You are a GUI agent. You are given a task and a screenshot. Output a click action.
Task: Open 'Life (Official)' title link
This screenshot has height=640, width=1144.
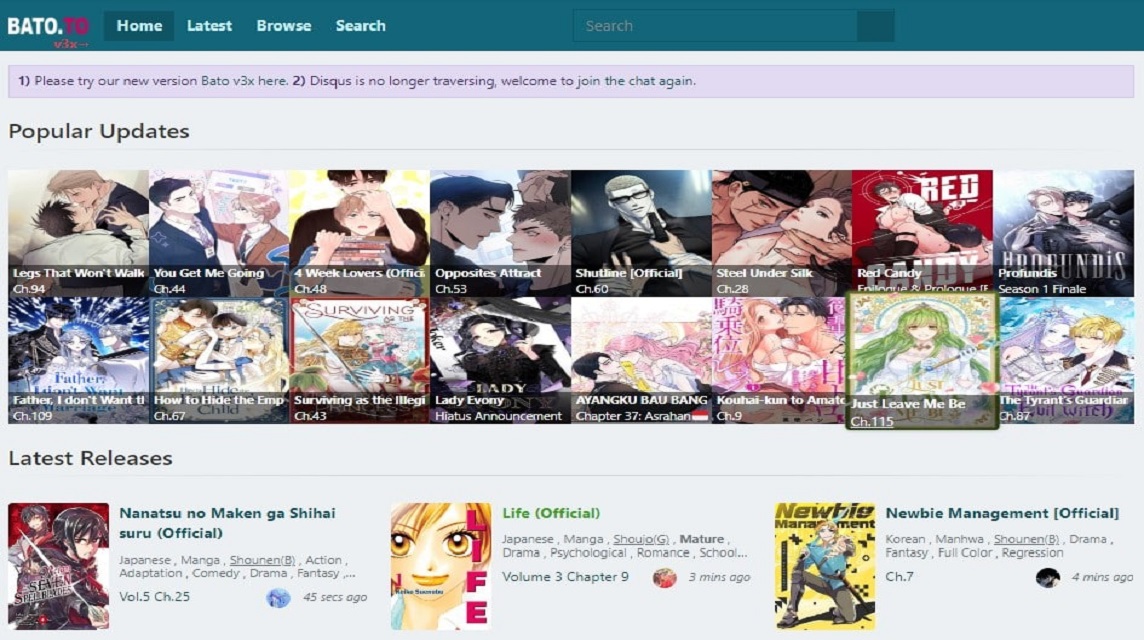551,513
